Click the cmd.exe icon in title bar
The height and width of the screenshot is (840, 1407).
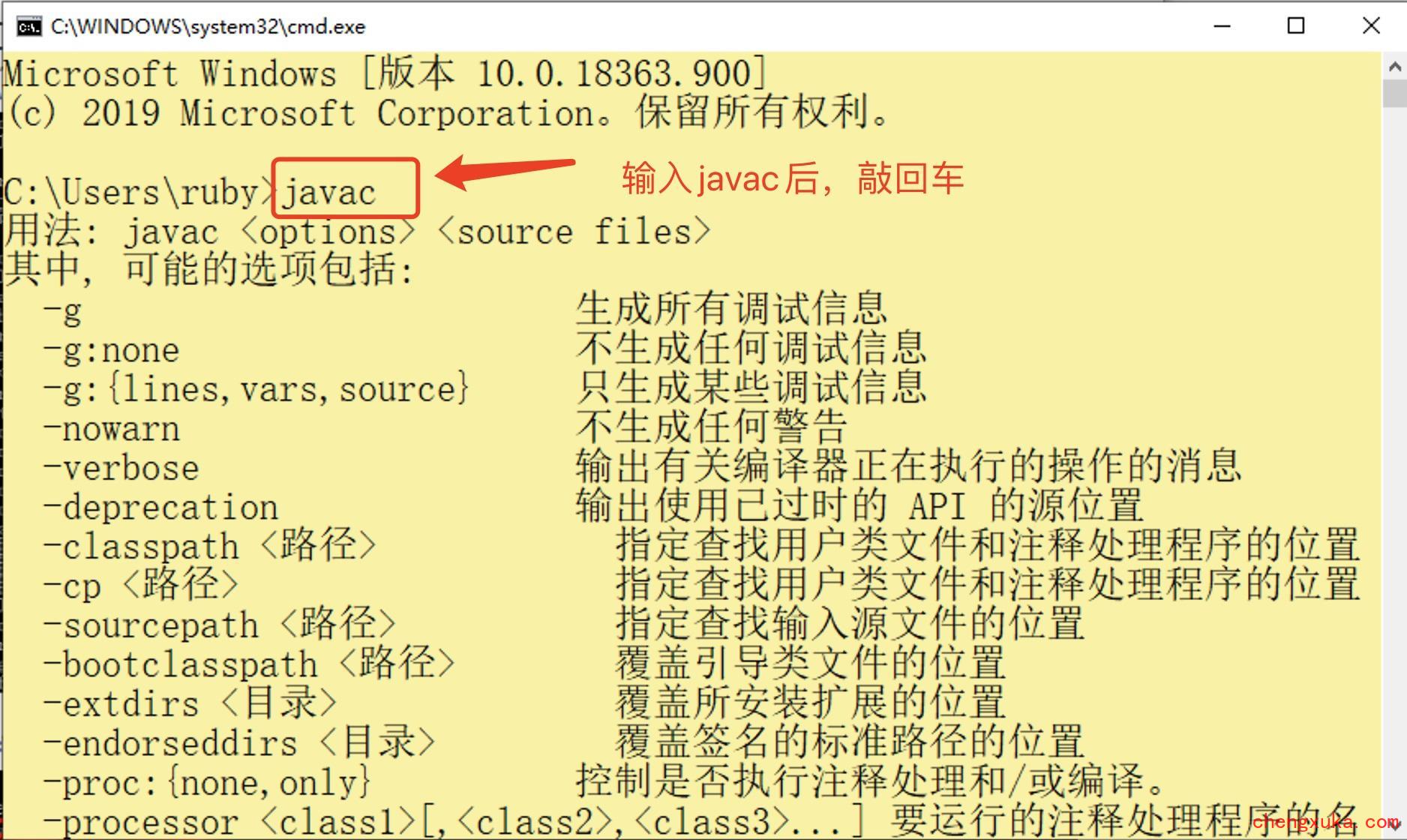pyautogui.click(x=29, y=27)
